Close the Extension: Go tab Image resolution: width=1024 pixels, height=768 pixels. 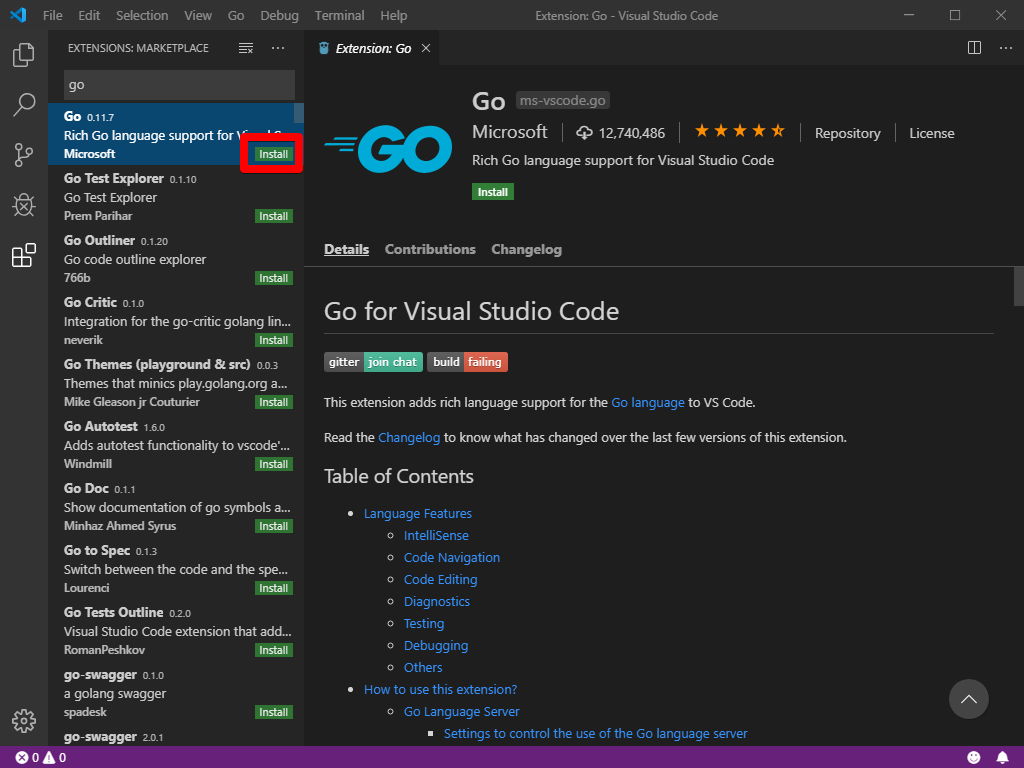(x=426, y=48)
